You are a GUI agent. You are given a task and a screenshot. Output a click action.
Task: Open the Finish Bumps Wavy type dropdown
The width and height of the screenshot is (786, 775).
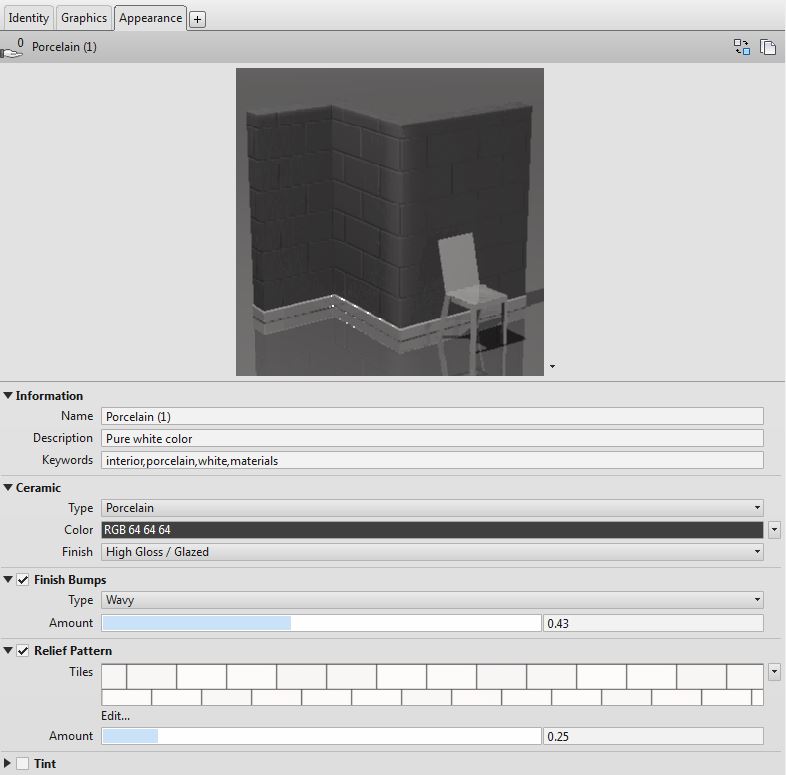coord(432,600)
